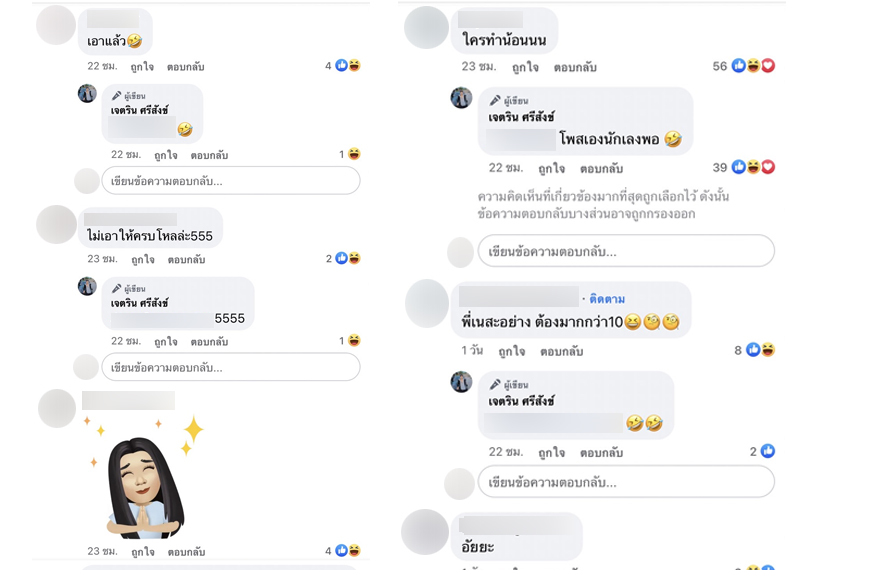Reply to "ใครทำน้อนนน" comment with ตอบกลับ
Image resolution: width=870 pixels, height=570 pixels.
coord(575,67)
